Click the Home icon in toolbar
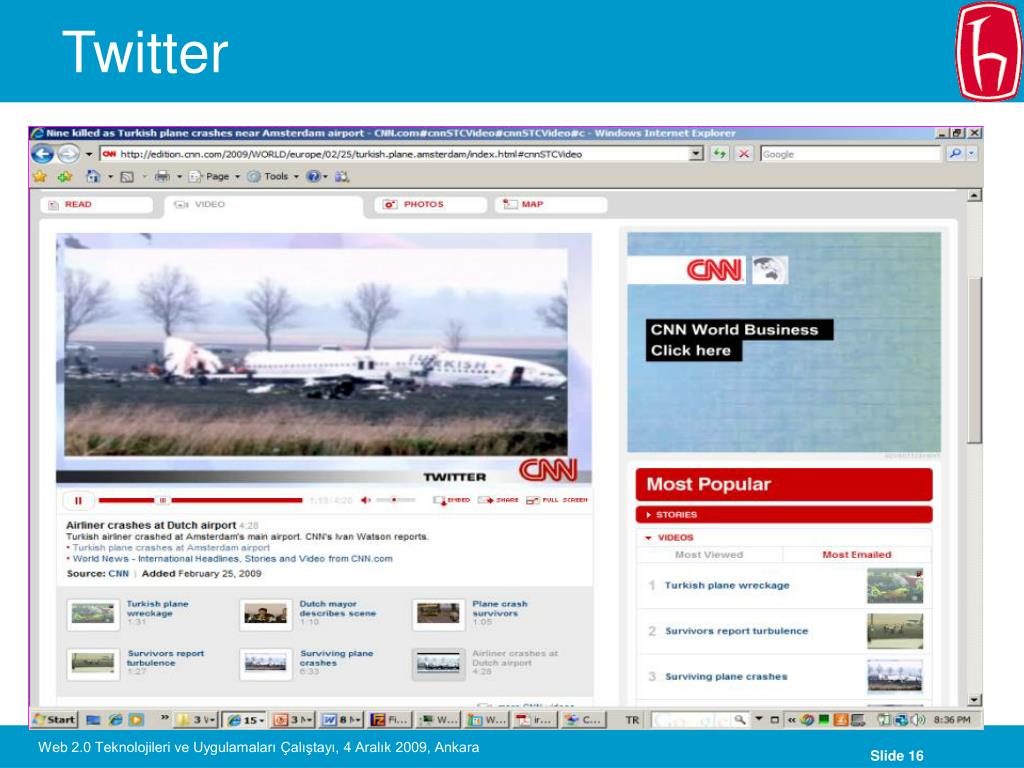Viewport: 1024px width, 768px height. click(x=93, y=176)
